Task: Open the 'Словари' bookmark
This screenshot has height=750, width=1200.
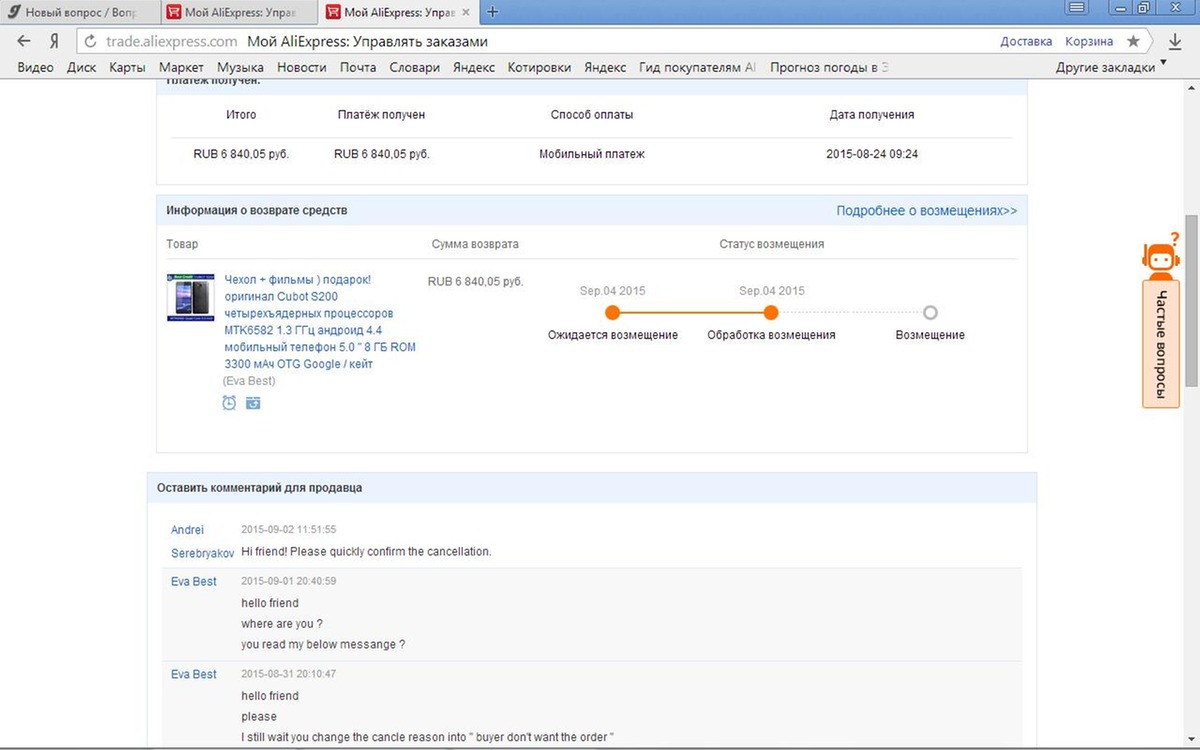Action: tap(415, 67)
